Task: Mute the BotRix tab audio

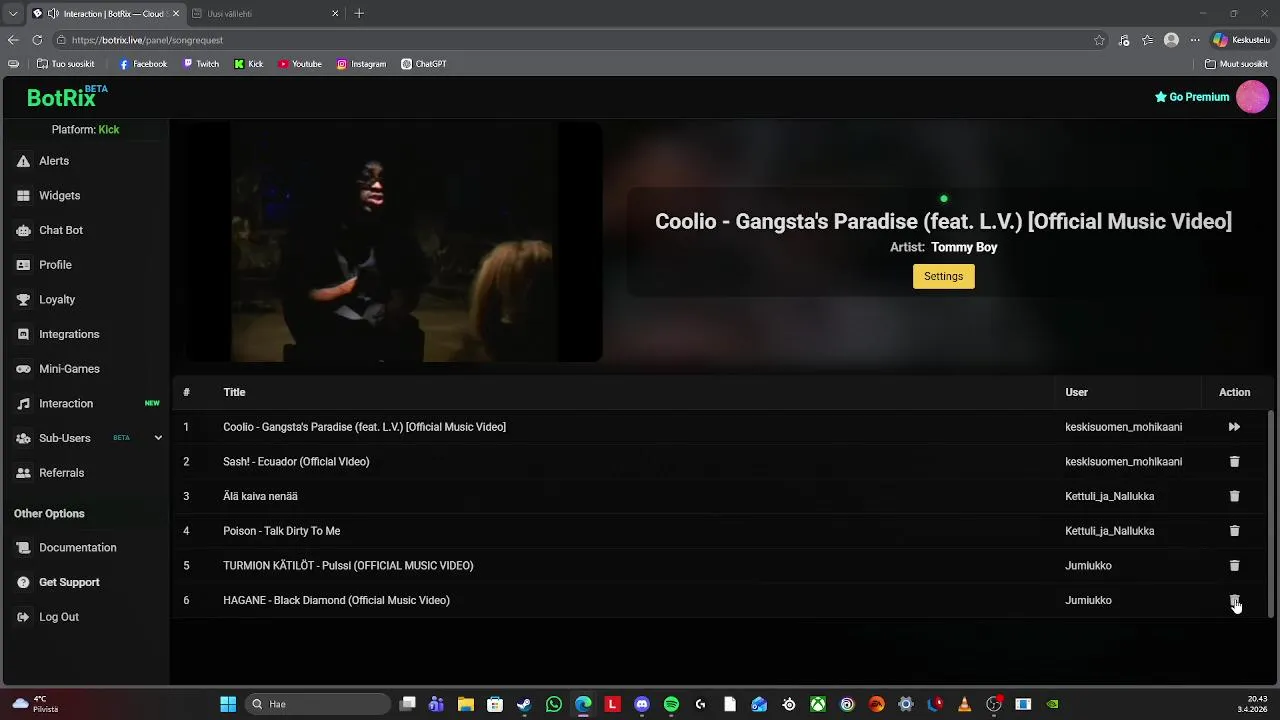Action: coord(53,14)
